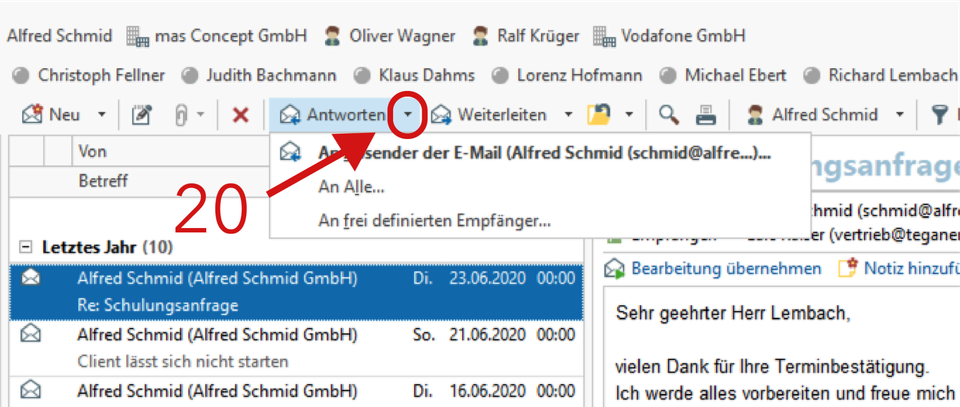This screenshot has height=407, width=960.
Task: Select the 'An Alle...' menu entry
Action: point(539,187)
